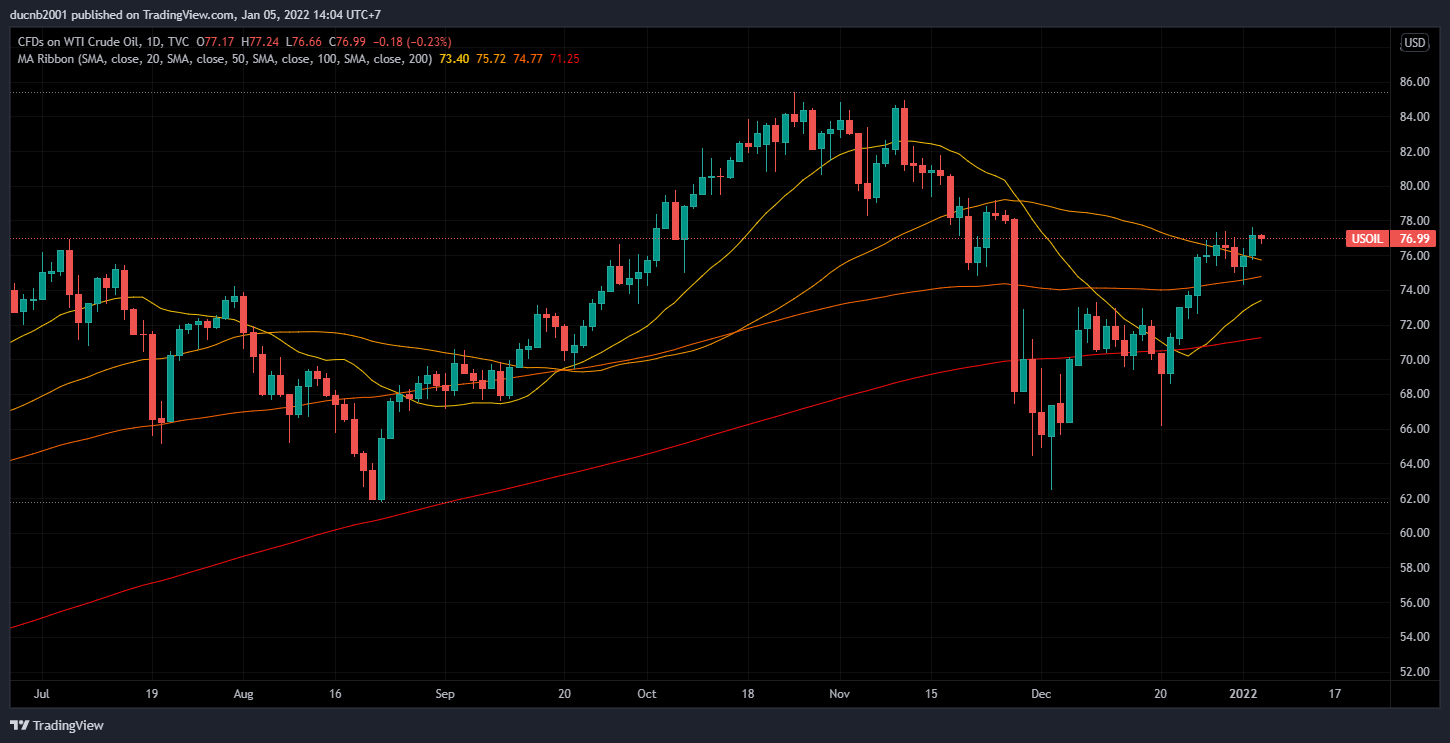Click the SMA 100 value 74.77
The height and width of the screenshot is (743, 1450).
pyautogui.click(x=528, y=59)
